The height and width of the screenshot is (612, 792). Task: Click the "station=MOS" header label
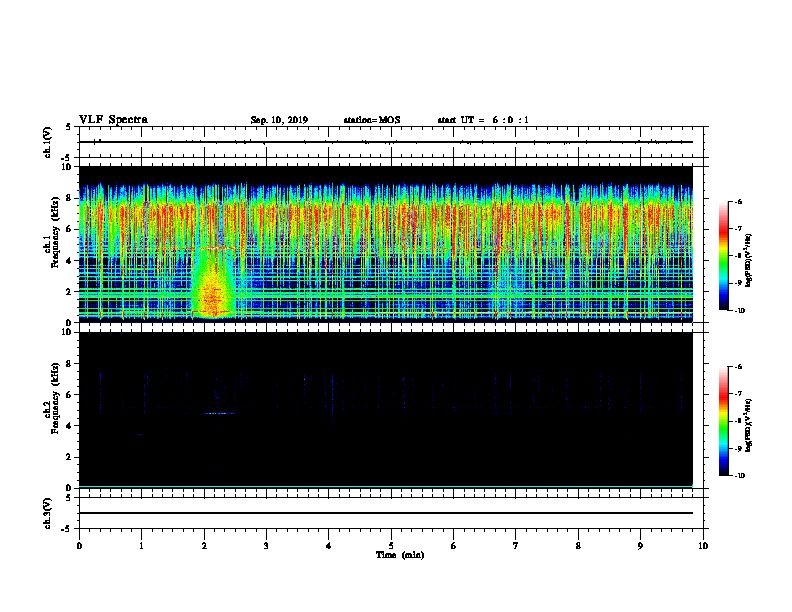pos(372,120)
